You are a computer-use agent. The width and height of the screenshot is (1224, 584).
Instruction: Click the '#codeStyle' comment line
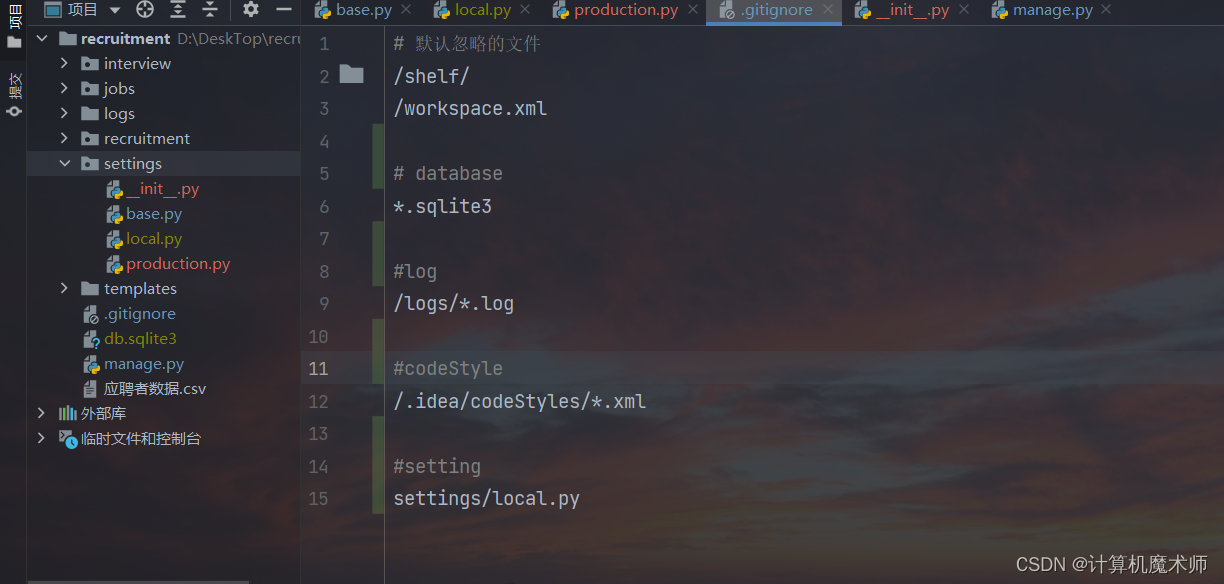pos(448,368)
